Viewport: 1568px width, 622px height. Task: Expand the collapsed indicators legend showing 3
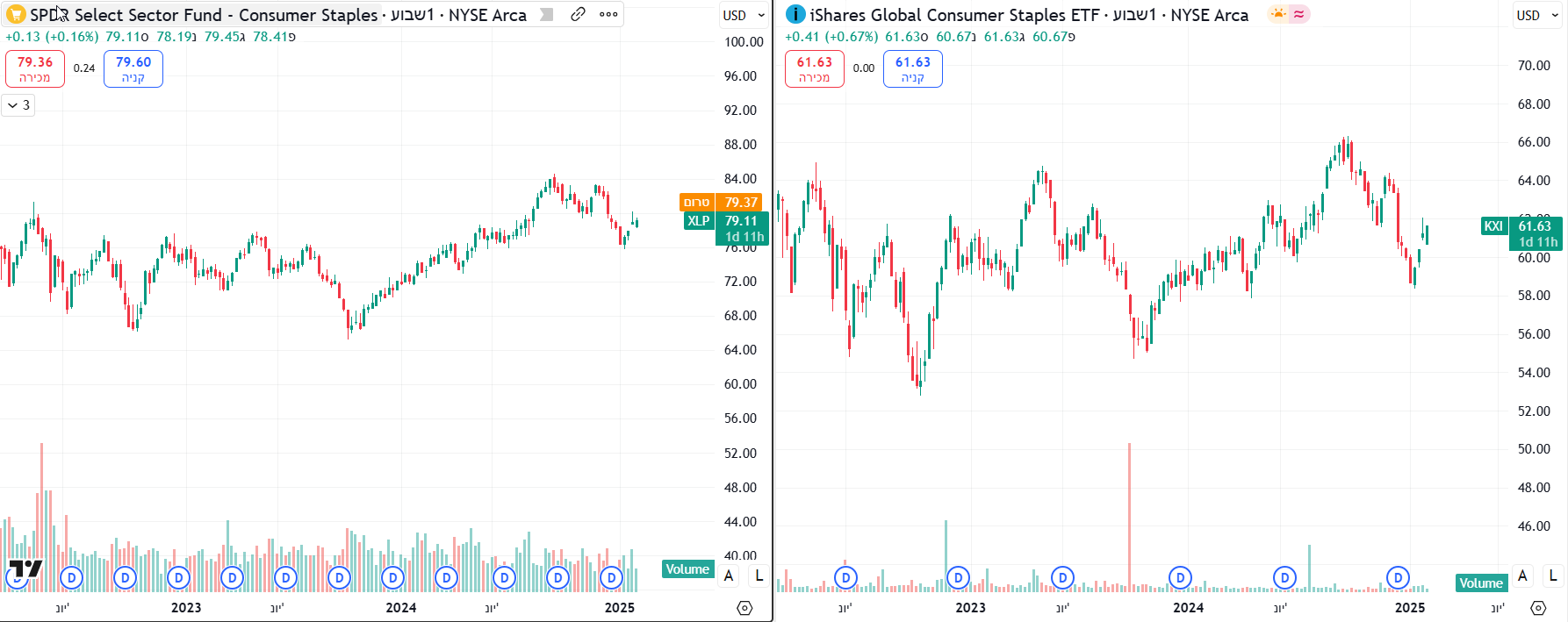[x=18, y=105]
